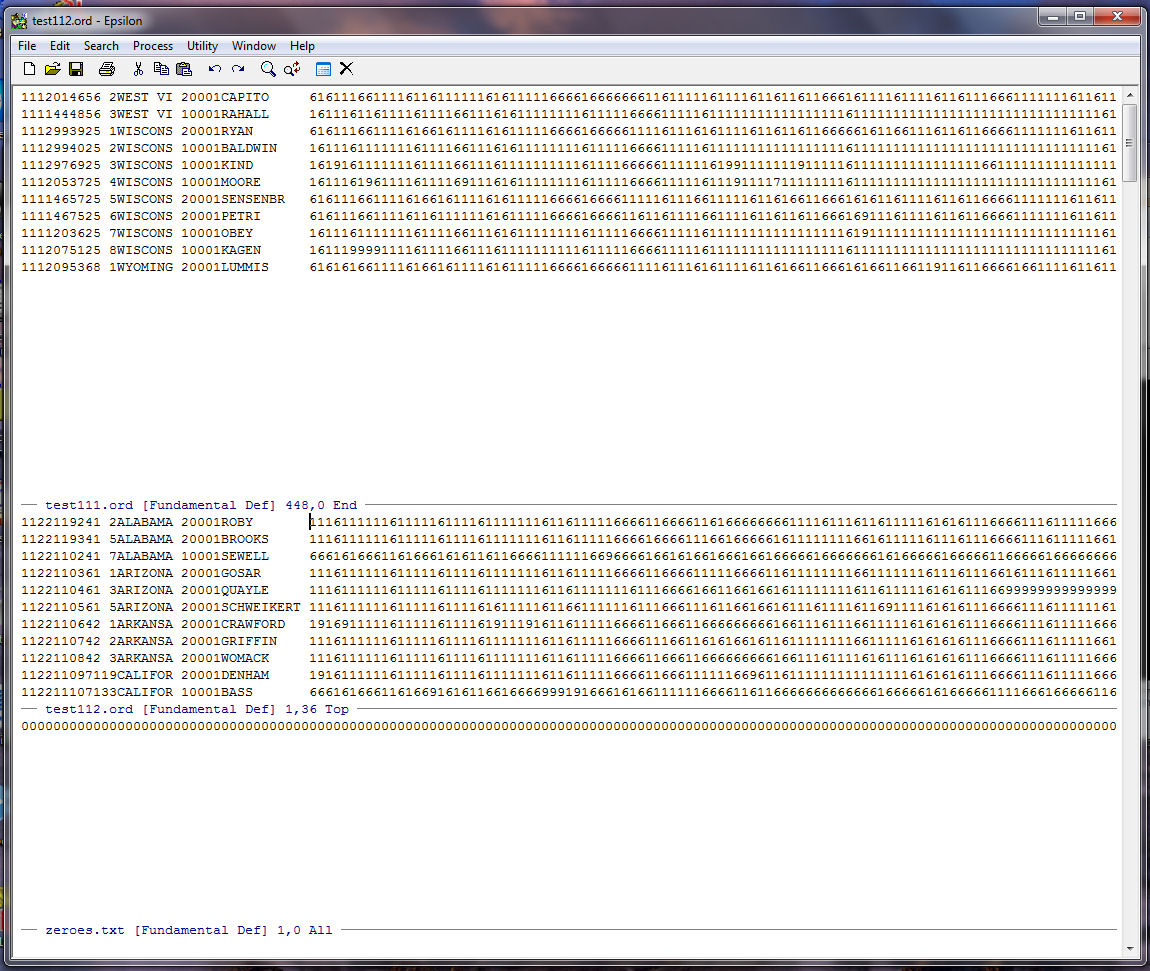Screen dimensions: 1150x971
Task: Open the Search menu
Action: pyautogui.click(x=101, y=46)
